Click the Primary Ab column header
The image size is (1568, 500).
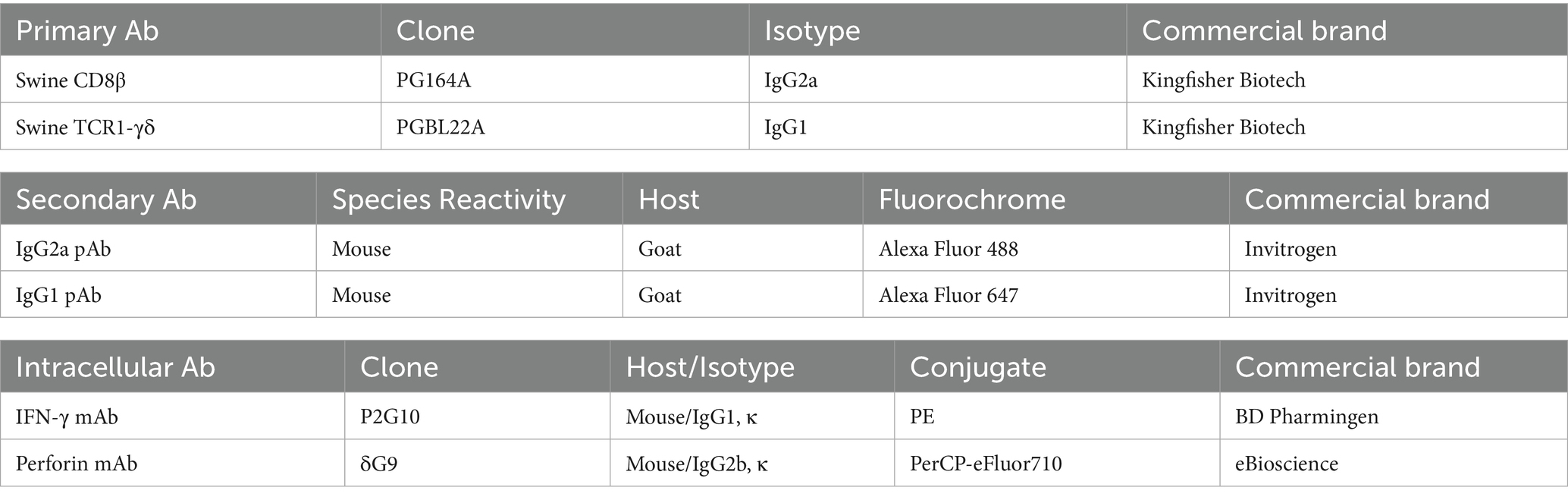click(87, 31)
